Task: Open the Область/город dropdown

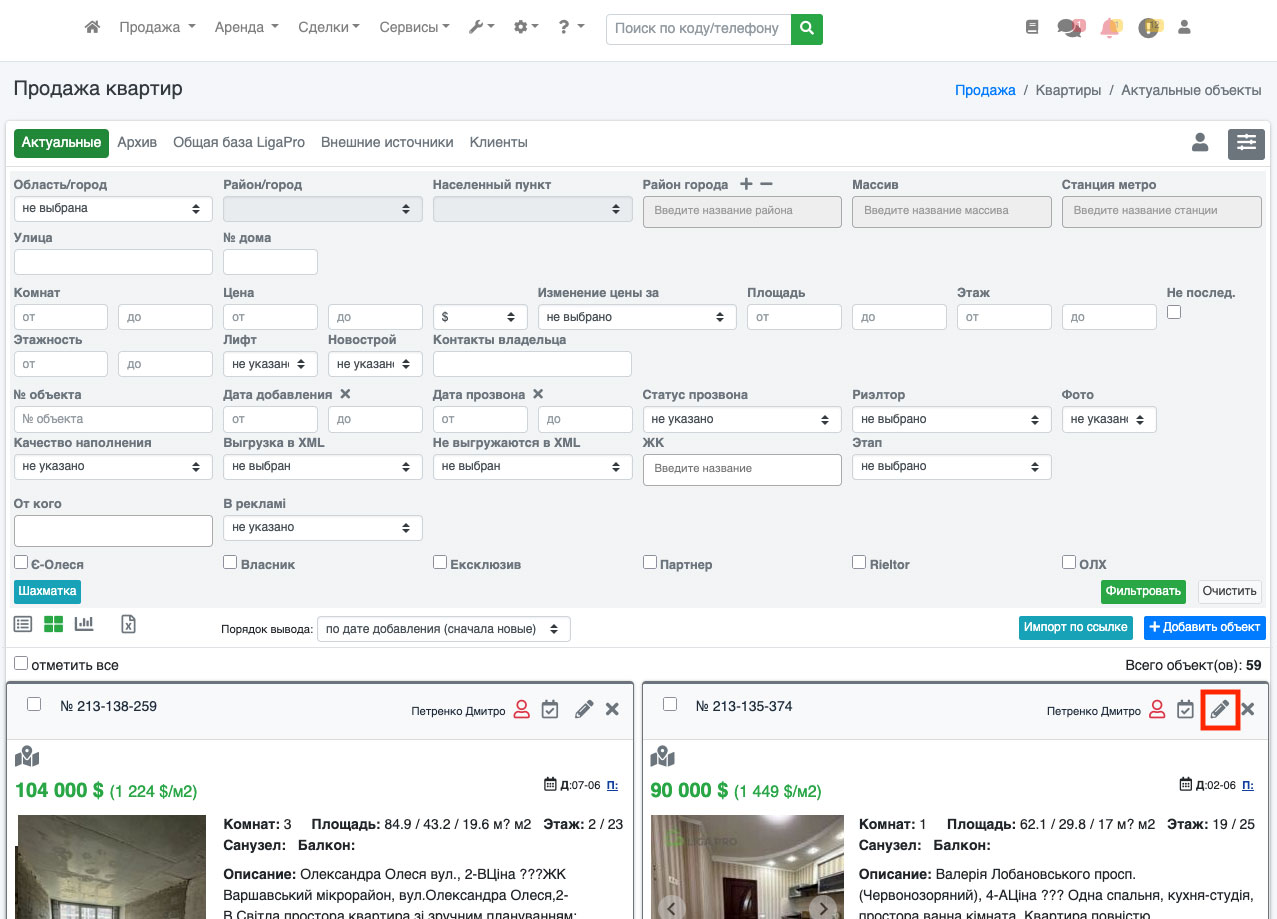Action: click(113, 209)
